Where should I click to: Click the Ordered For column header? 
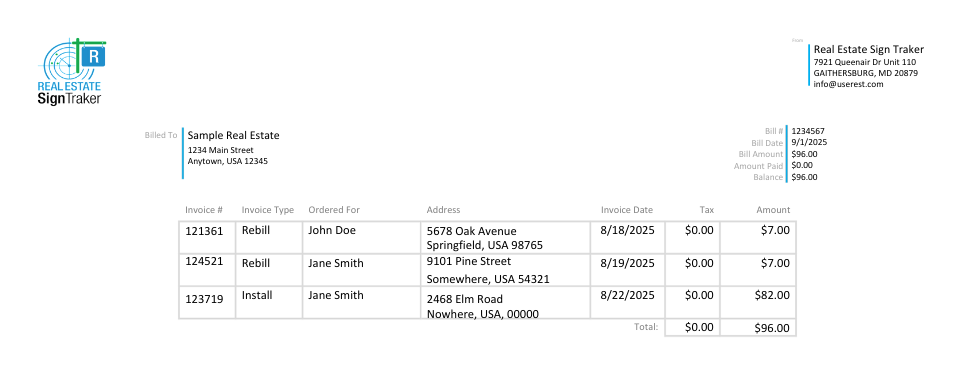click(334, 210)
